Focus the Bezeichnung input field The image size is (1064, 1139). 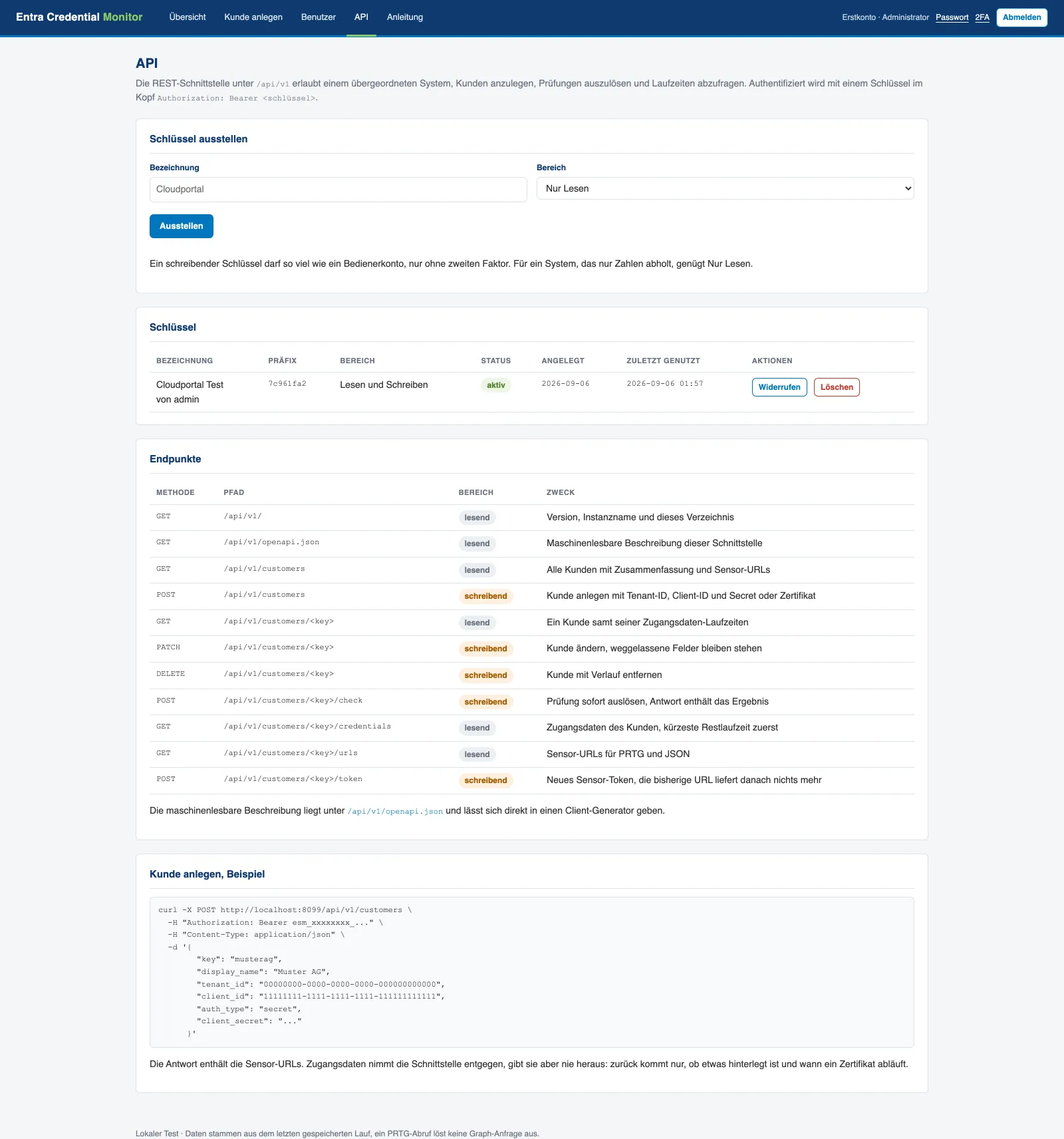coord(338,190)
